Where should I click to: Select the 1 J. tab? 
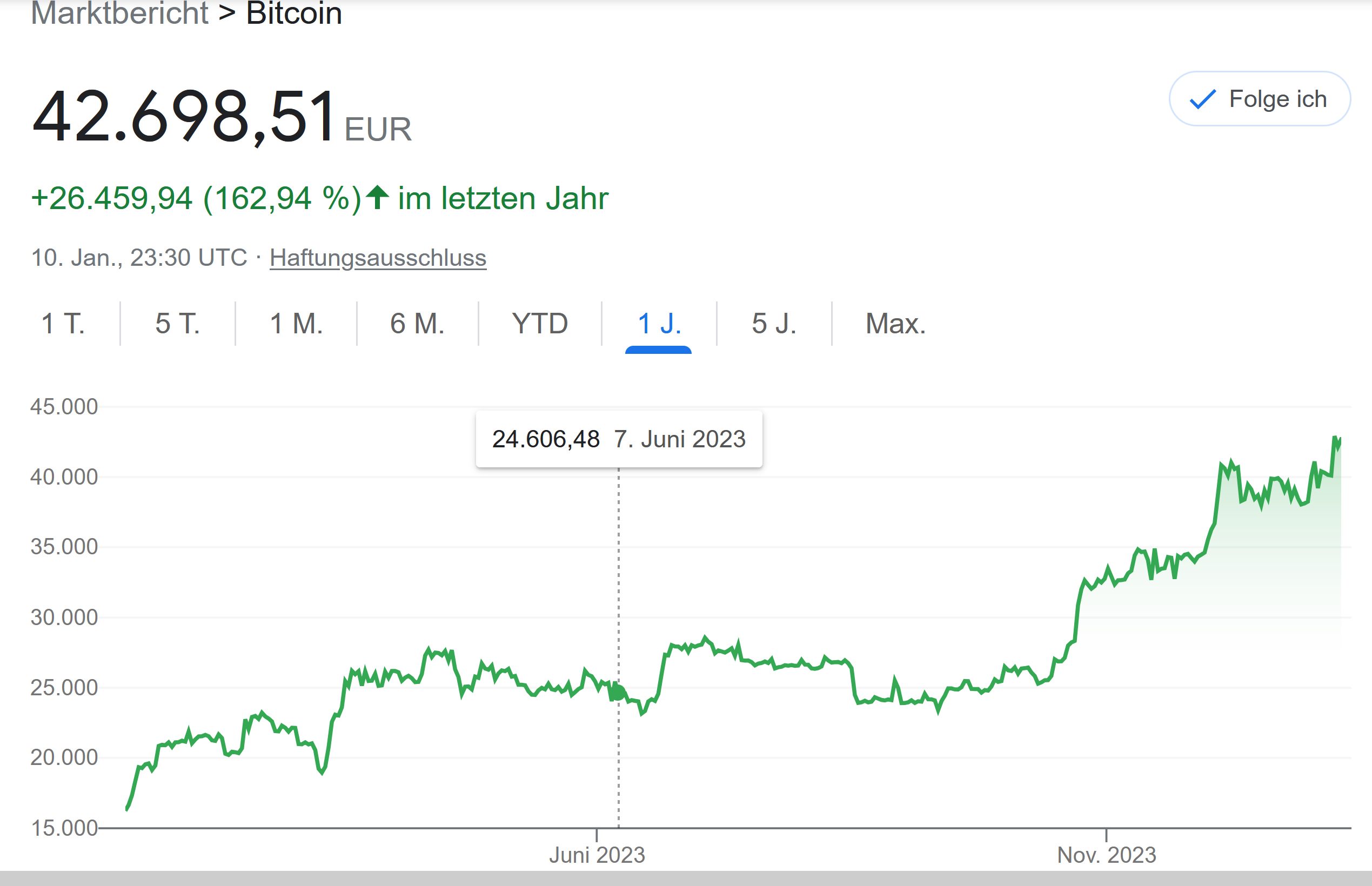click(x=659, y=323)
